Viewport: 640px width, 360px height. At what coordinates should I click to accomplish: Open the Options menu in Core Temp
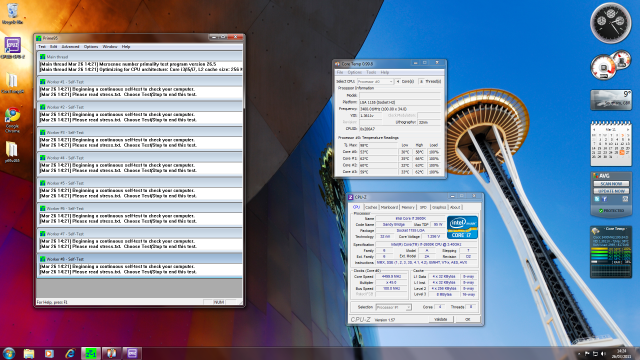click(x=354, y=72)
